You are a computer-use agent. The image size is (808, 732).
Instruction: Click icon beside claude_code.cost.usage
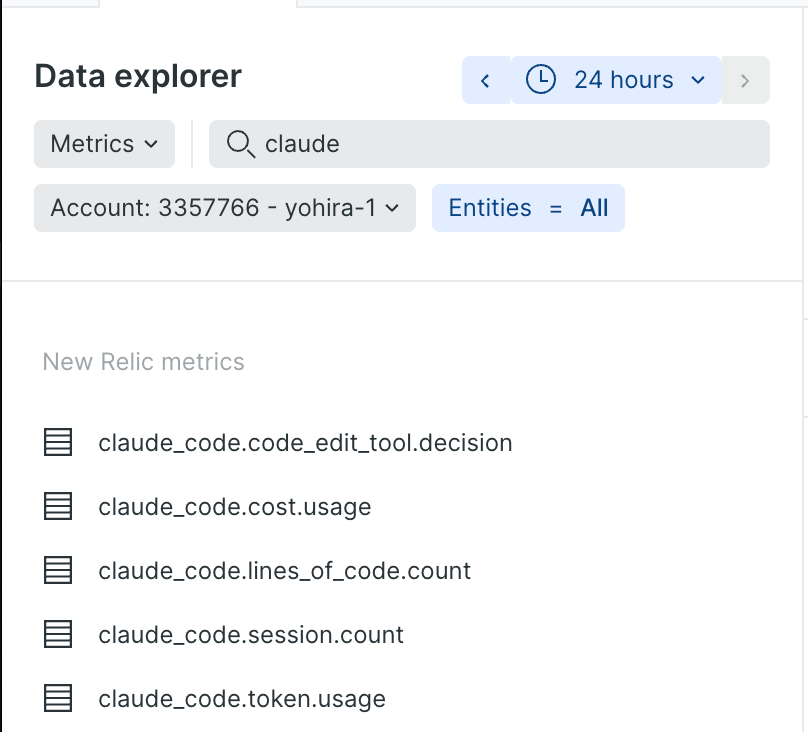[x=58, y=506]
